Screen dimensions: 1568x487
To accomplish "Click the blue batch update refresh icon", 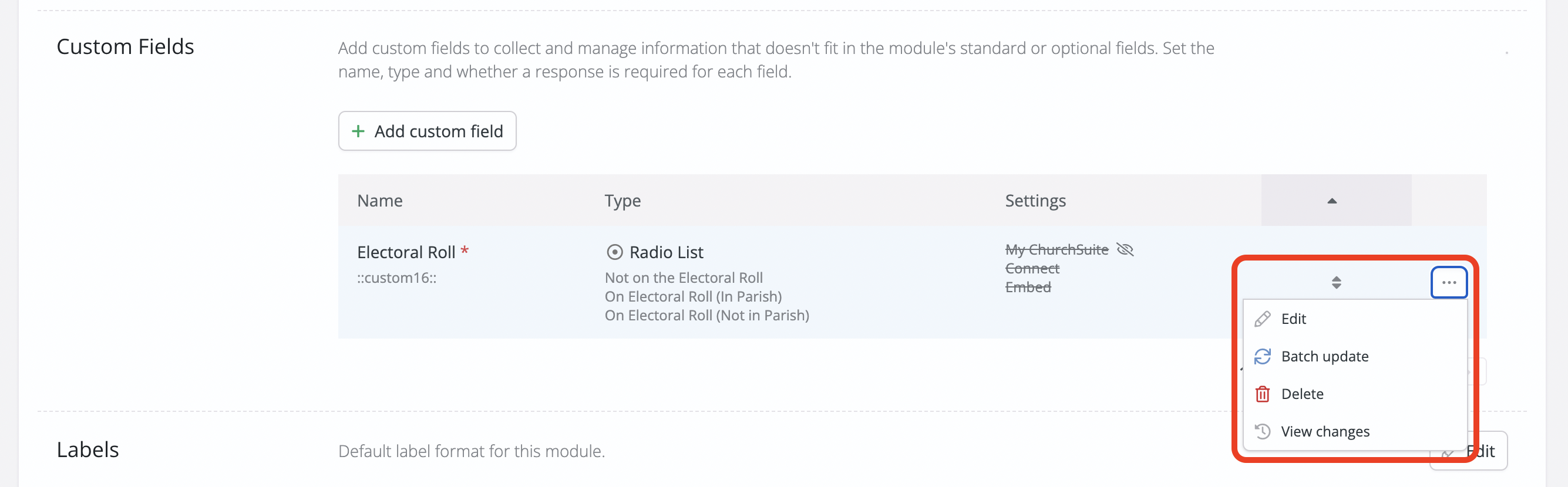I will (1263, 356).
